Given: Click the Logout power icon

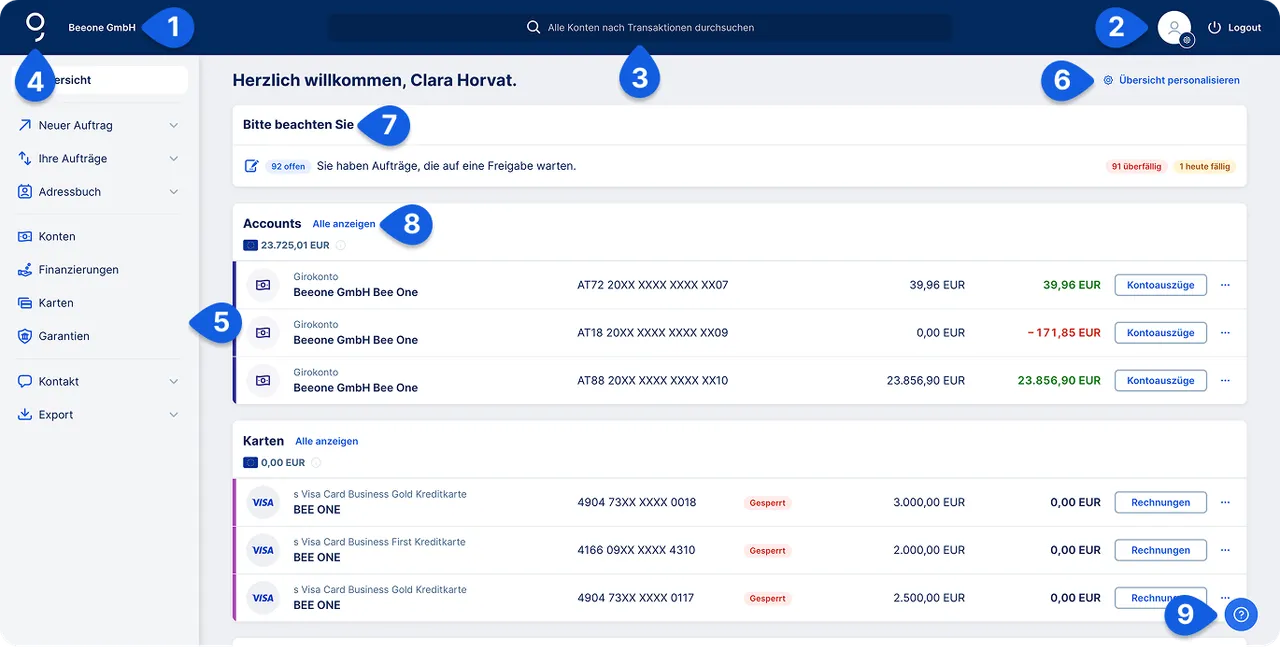Looking at the screenshot, I should pyautogui.click(x=1215, y=28).
